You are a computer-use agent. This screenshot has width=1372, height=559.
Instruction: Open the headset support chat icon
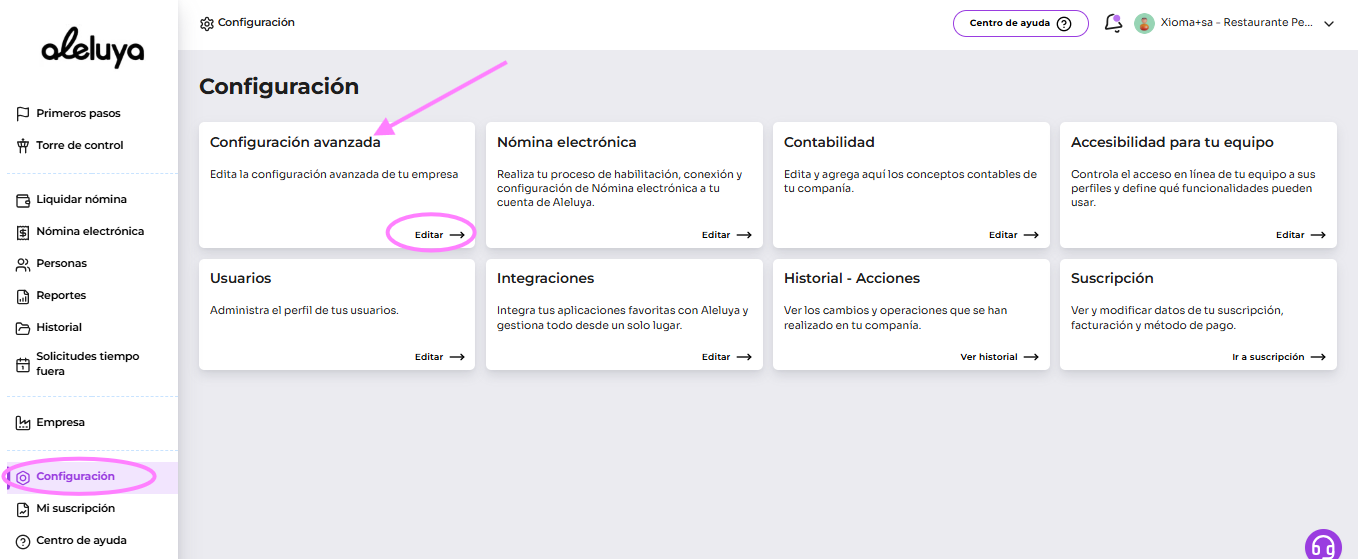point(1322,546)
